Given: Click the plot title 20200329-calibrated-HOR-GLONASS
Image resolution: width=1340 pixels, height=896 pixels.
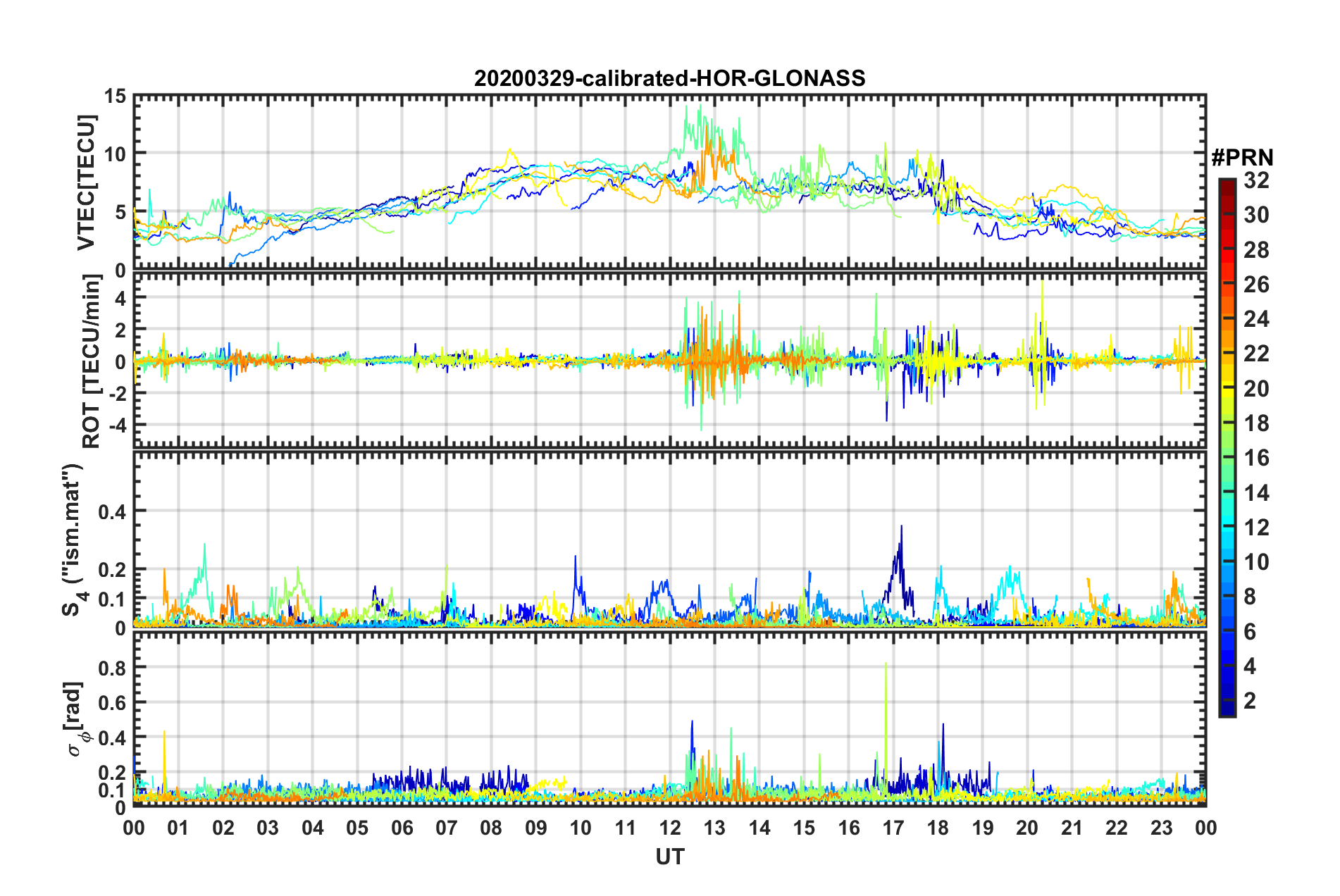Looking at the screenshot, I should [x=669, y=78].
